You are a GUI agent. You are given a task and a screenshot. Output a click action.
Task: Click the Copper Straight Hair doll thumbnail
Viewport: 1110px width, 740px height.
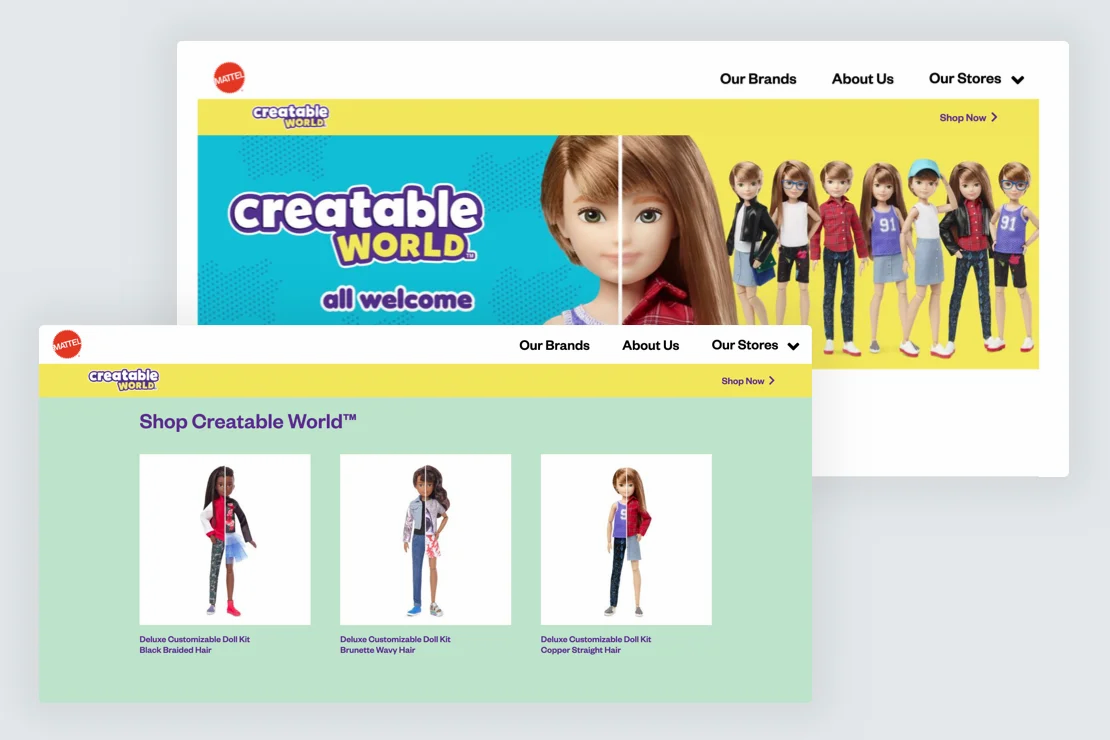point(626,539)
